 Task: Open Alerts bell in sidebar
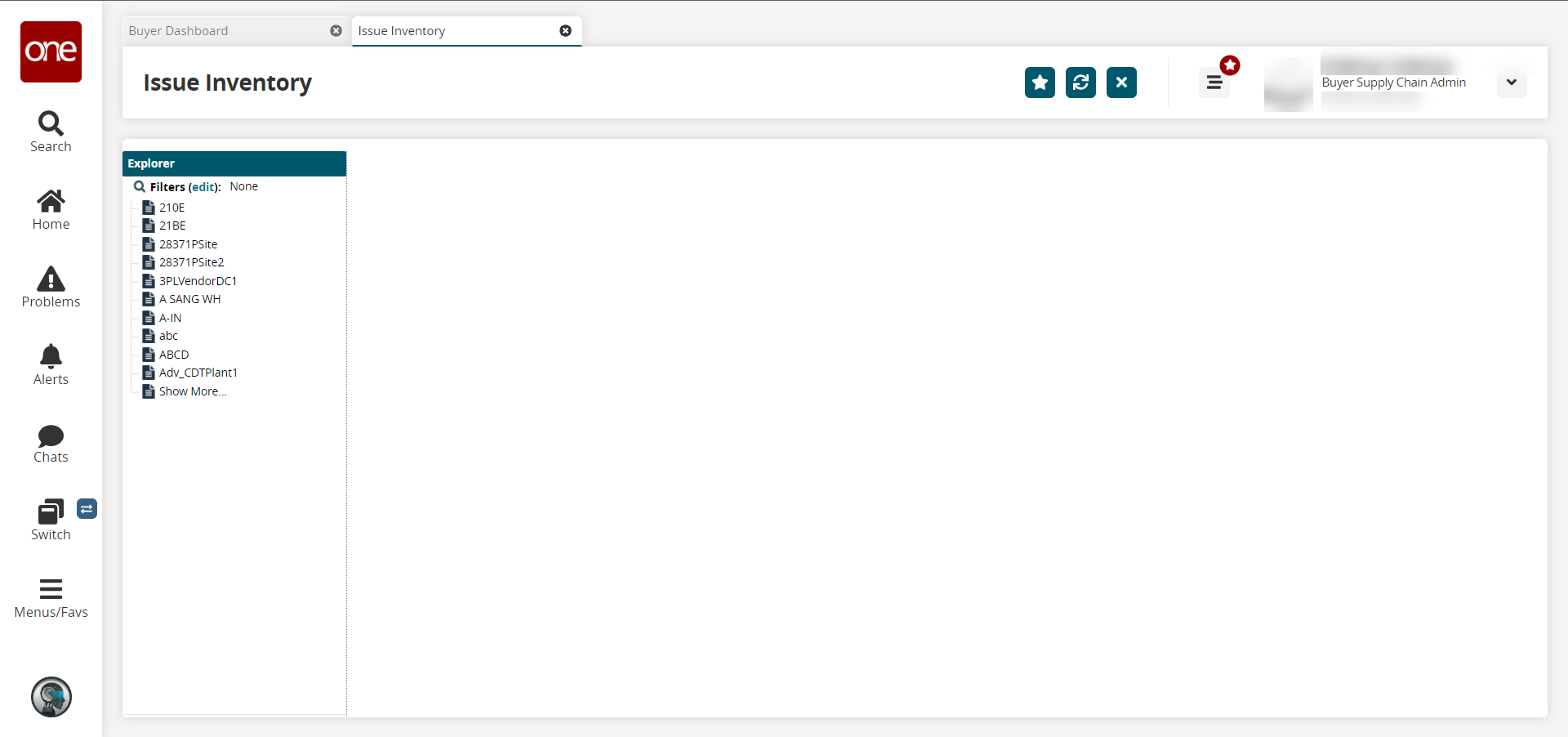click(x=51, y=365)
